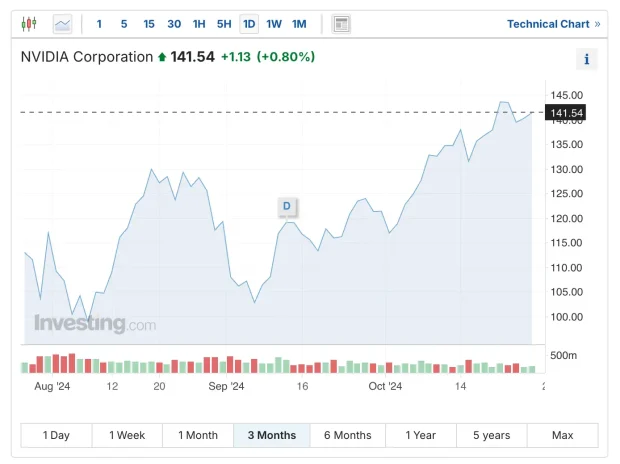620x464 pixels.
Task: Select the 1 Day range tab
Action: 56,435
